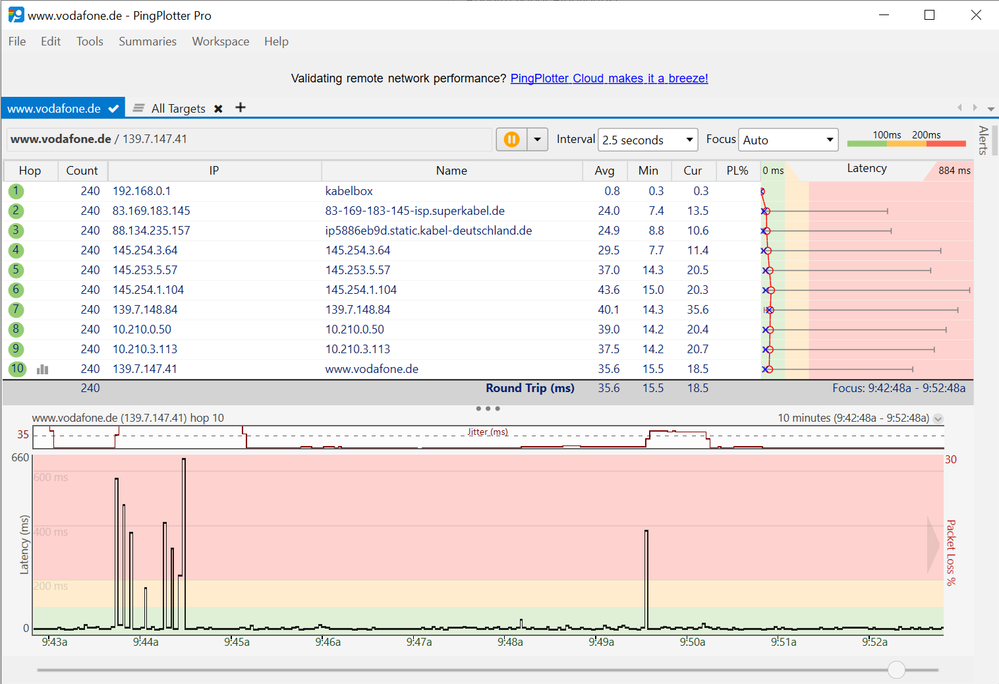The height and width of the screenshot is (684, 999).
Task: Select IP 83.169.183.145 in hop 2
Action: pos(151,211)
